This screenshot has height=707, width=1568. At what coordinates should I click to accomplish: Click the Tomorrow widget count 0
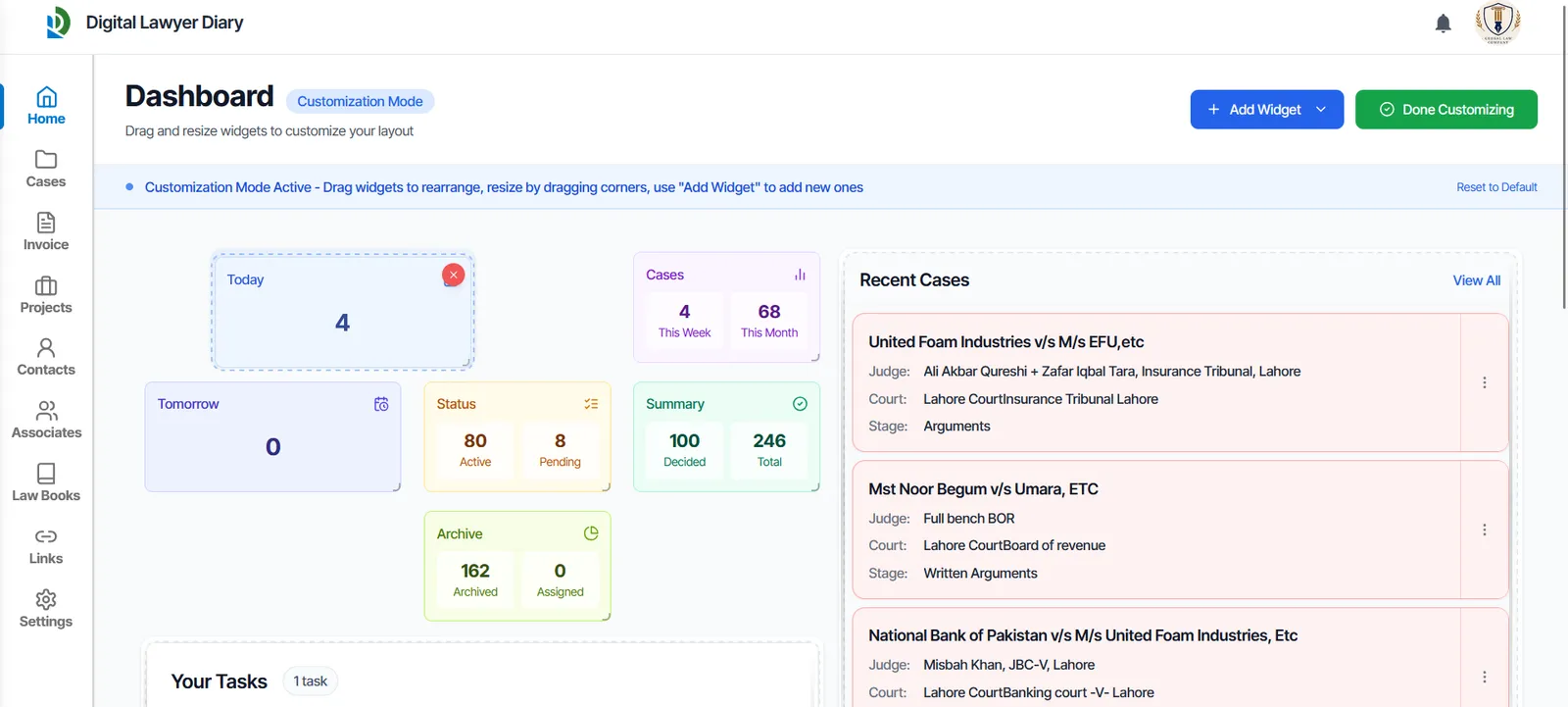pos(272,447)
